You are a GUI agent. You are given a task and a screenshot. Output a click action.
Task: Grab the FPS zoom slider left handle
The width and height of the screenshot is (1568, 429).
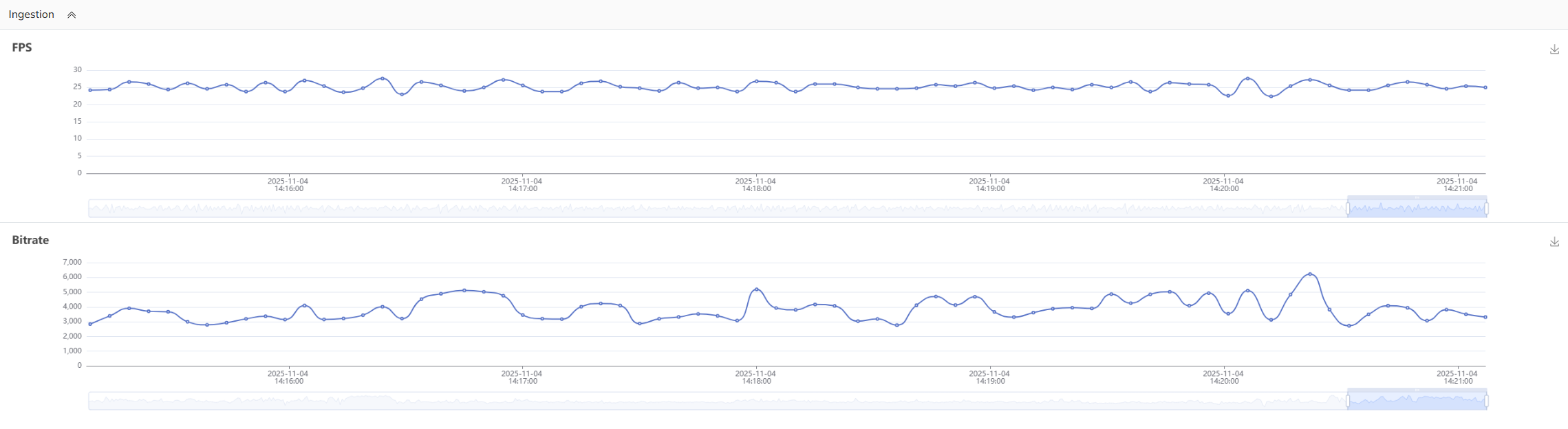point(1348,208)
